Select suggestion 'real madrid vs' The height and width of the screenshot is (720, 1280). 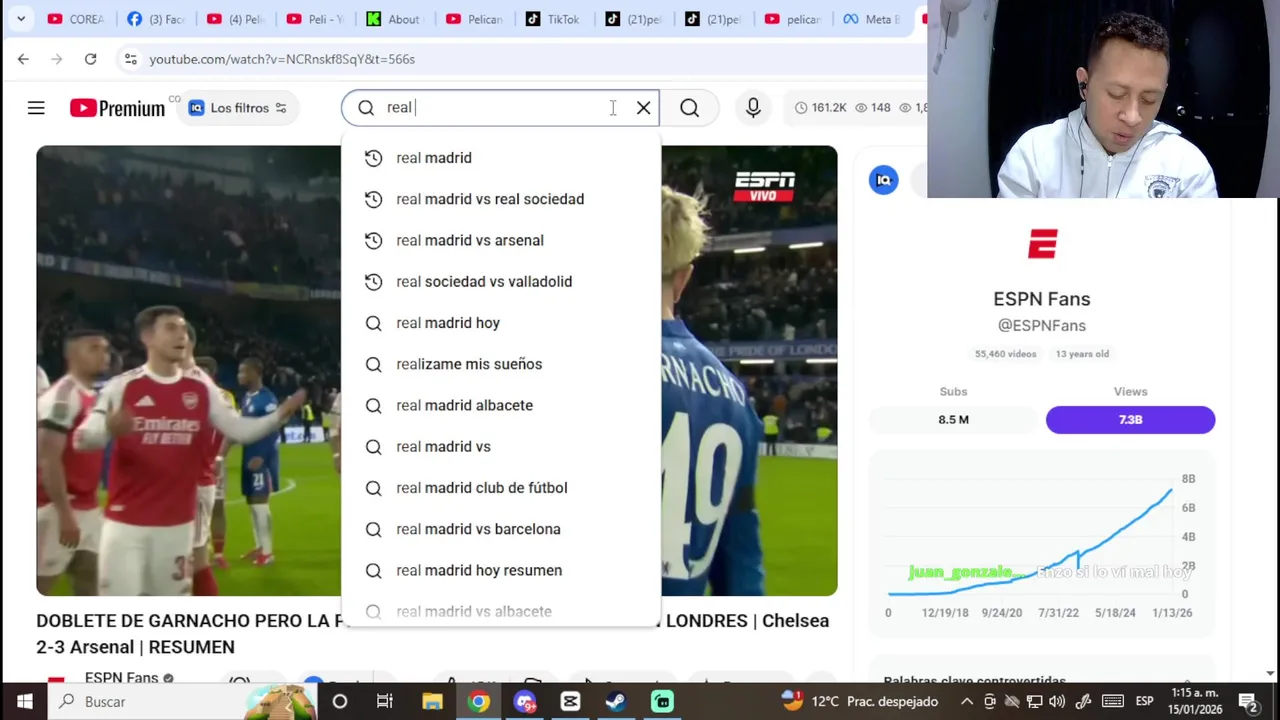(x=501, y=446)
